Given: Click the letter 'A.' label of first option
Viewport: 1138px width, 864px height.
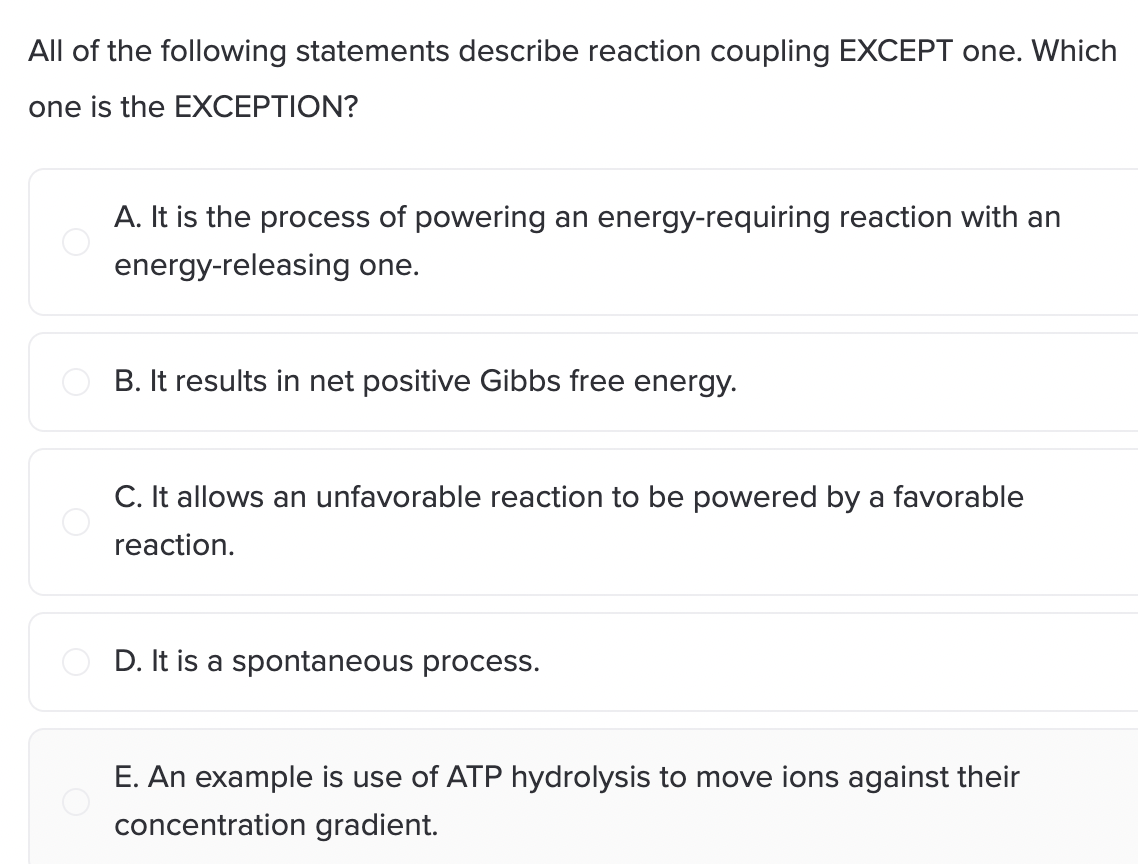Looking at the screenshot, I should pyautogui.click(x=128, y=217).
